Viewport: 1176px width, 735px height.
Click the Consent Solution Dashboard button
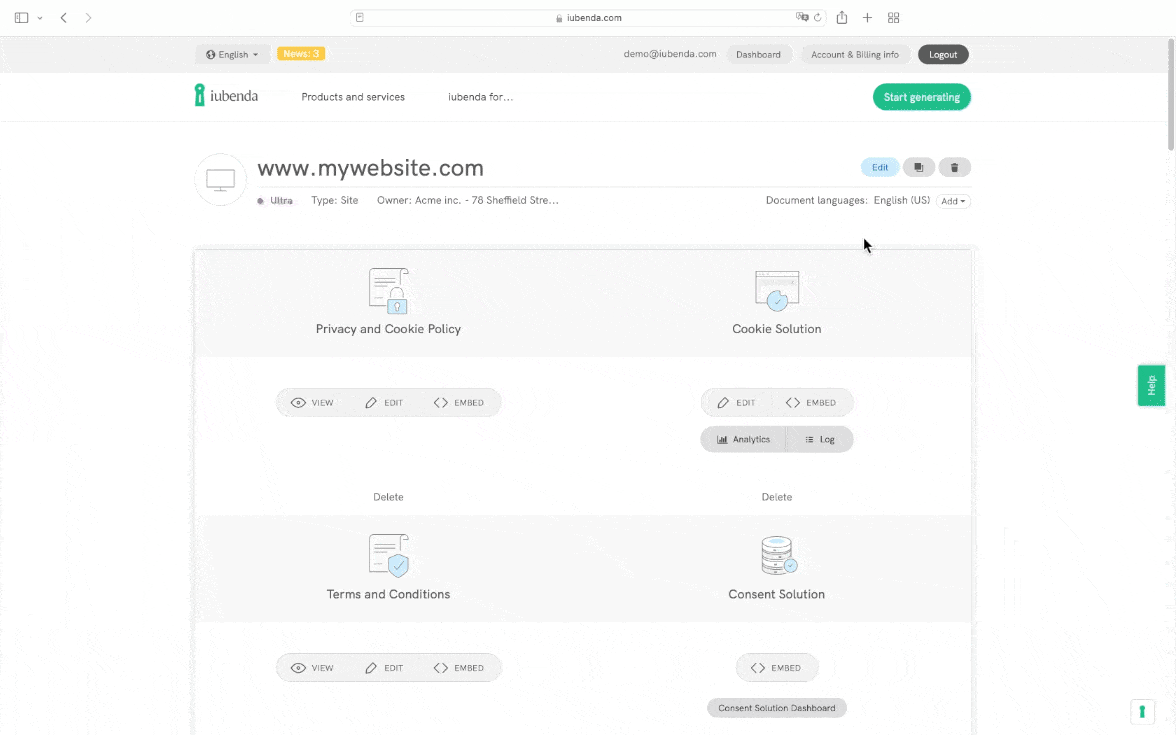tap(776, 708)
